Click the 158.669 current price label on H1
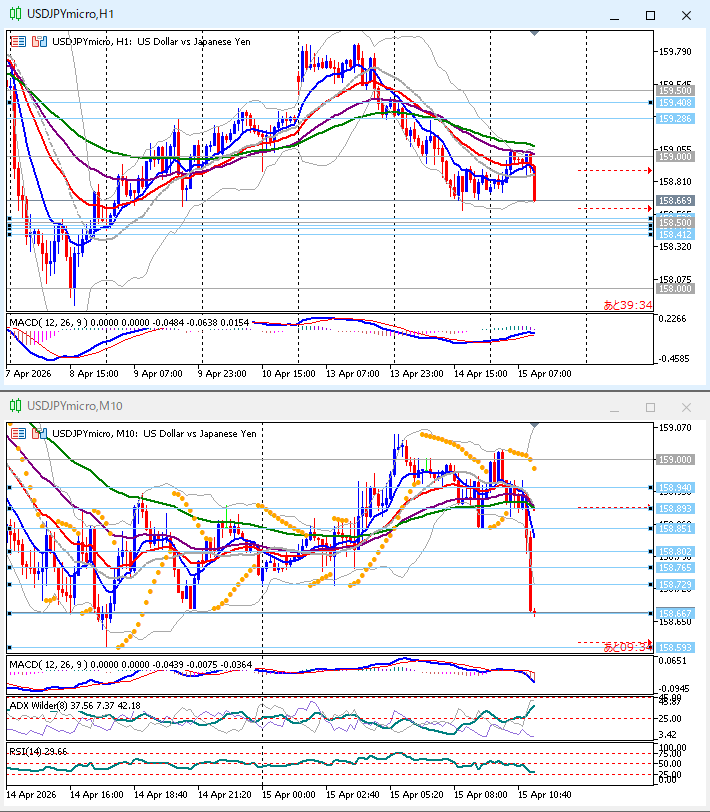The width and height of the screenshot is (710, 812). point(675,200)
